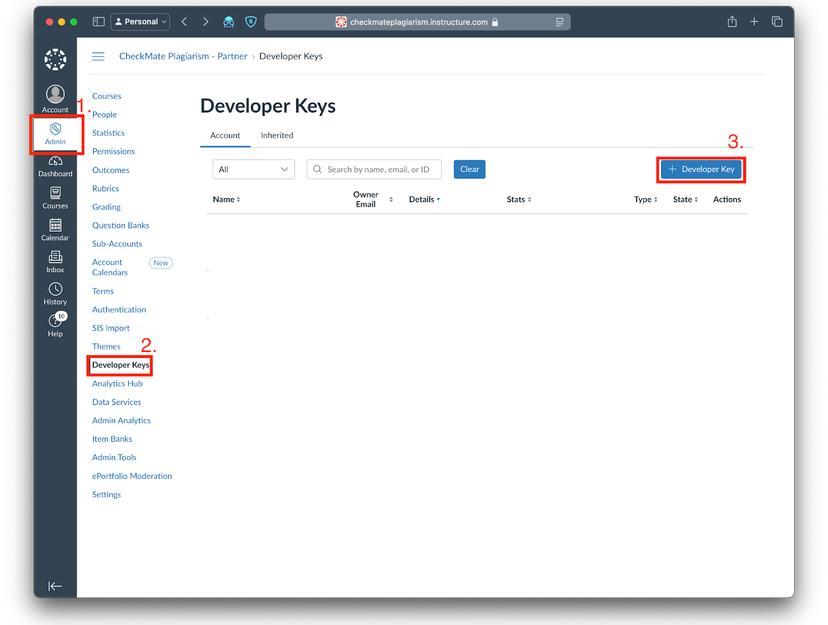
Task: Collapse navigation with the bottom-left arrow icon
Action: pyautogui.click(x=55, y=587)
